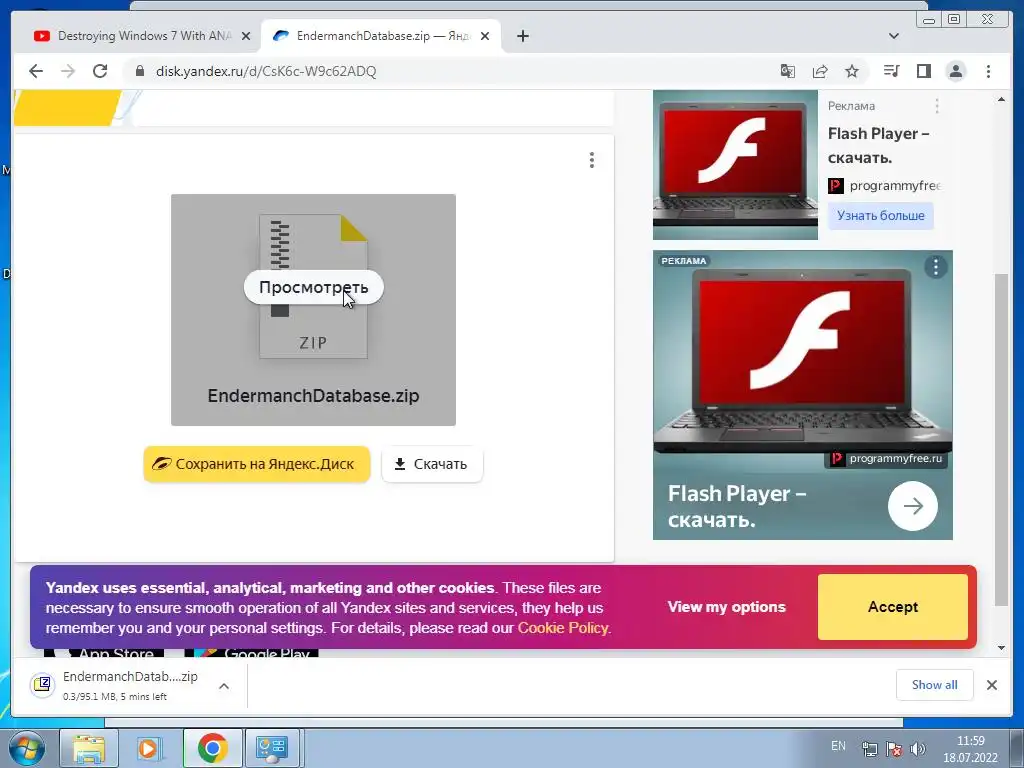Show all downloads
This screenshot has width=1024, height=768.
pyautogui.click(x=935, y=685)
